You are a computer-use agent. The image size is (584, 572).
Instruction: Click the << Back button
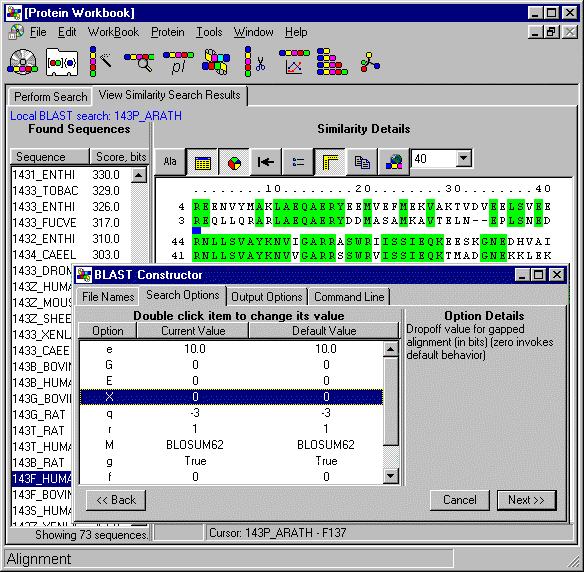(116, 500)
